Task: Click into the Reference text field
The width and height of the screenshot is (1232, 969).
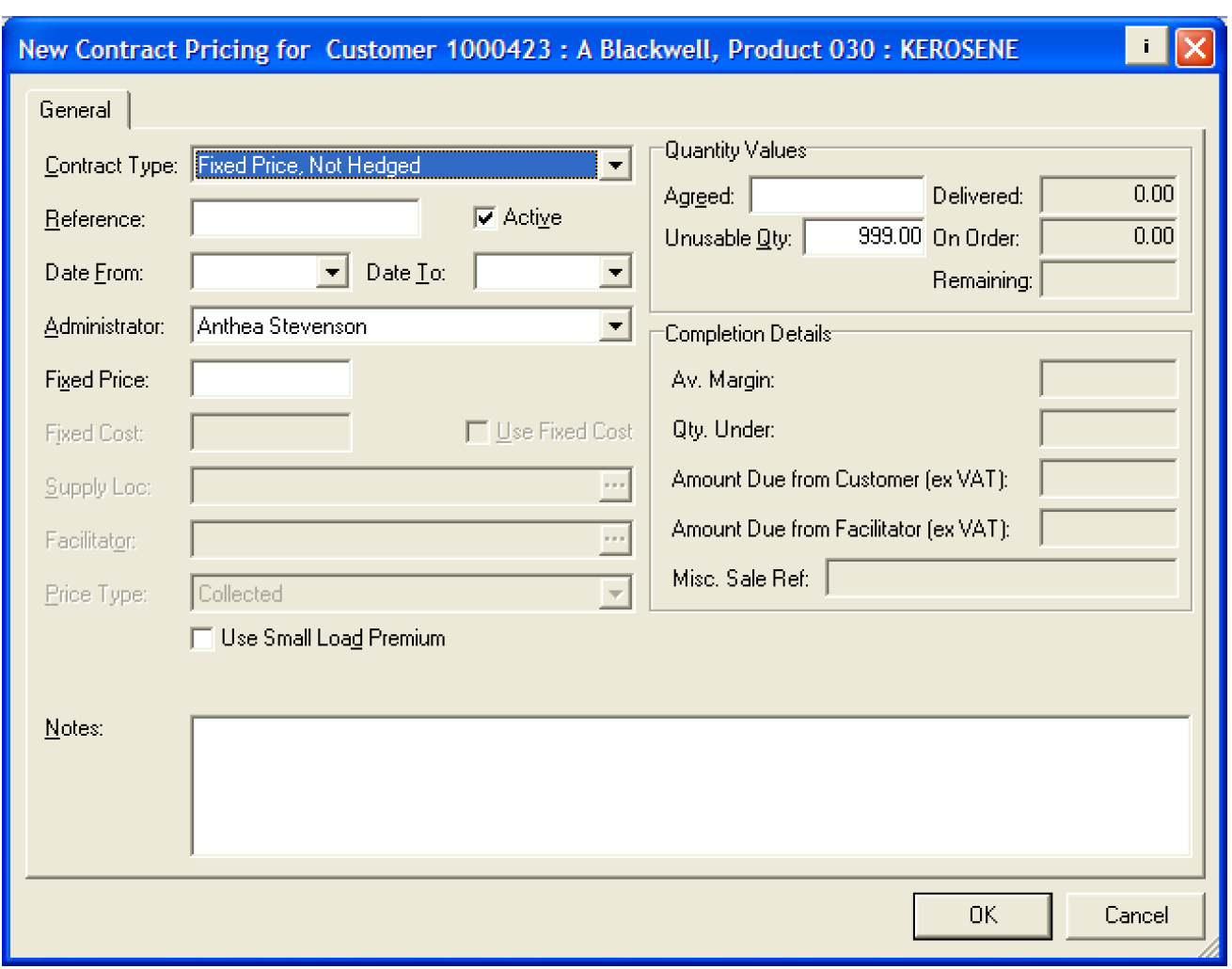Action: click(305, 219)
